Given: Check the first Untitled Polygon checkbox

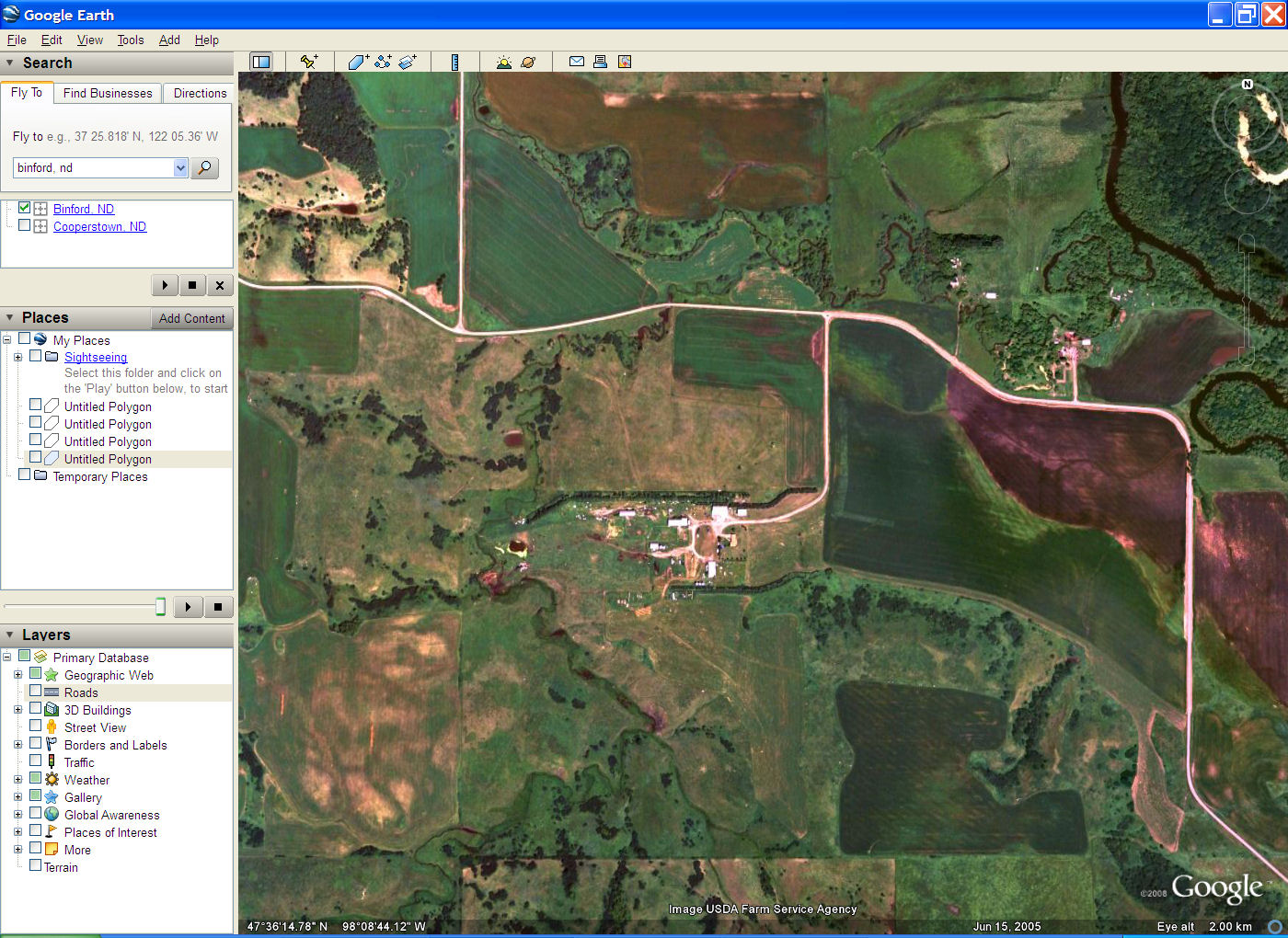Looking at the screenshot, I should coord(35,406).
